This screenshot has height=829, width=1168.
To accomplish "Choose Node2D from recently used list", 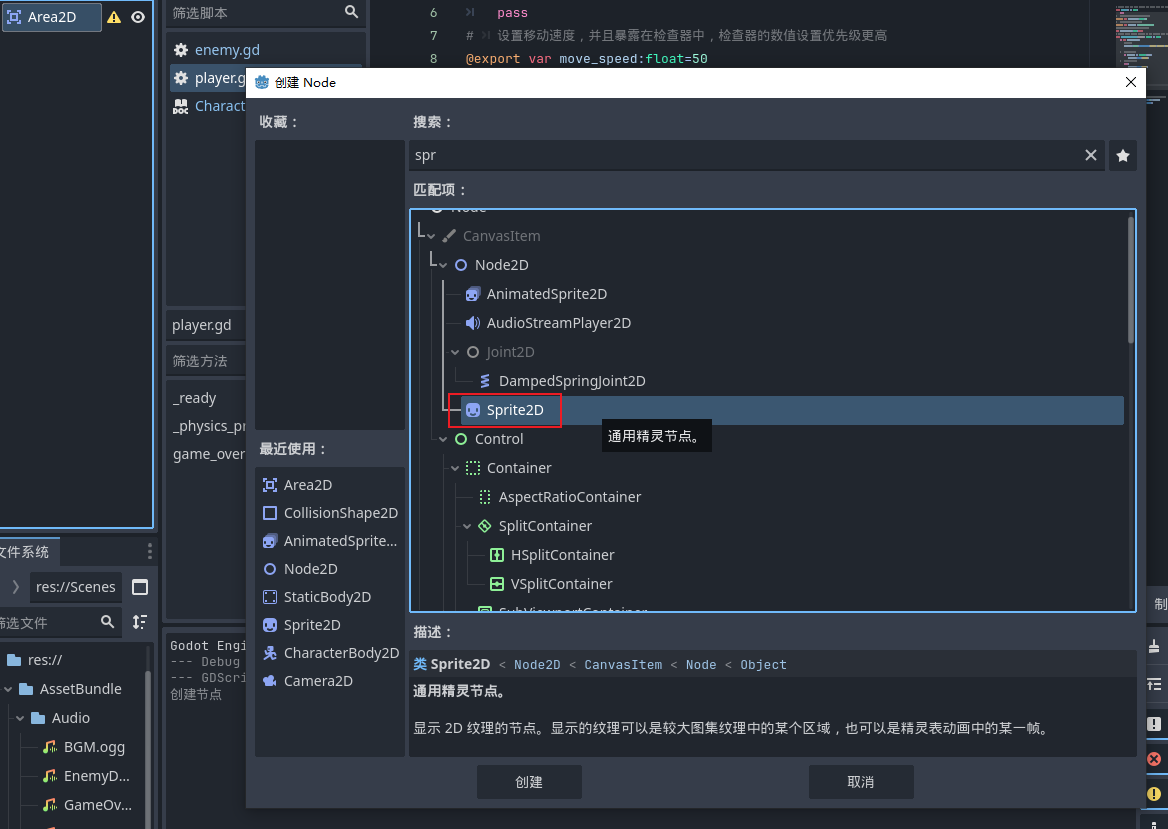I will click(311, 569).
